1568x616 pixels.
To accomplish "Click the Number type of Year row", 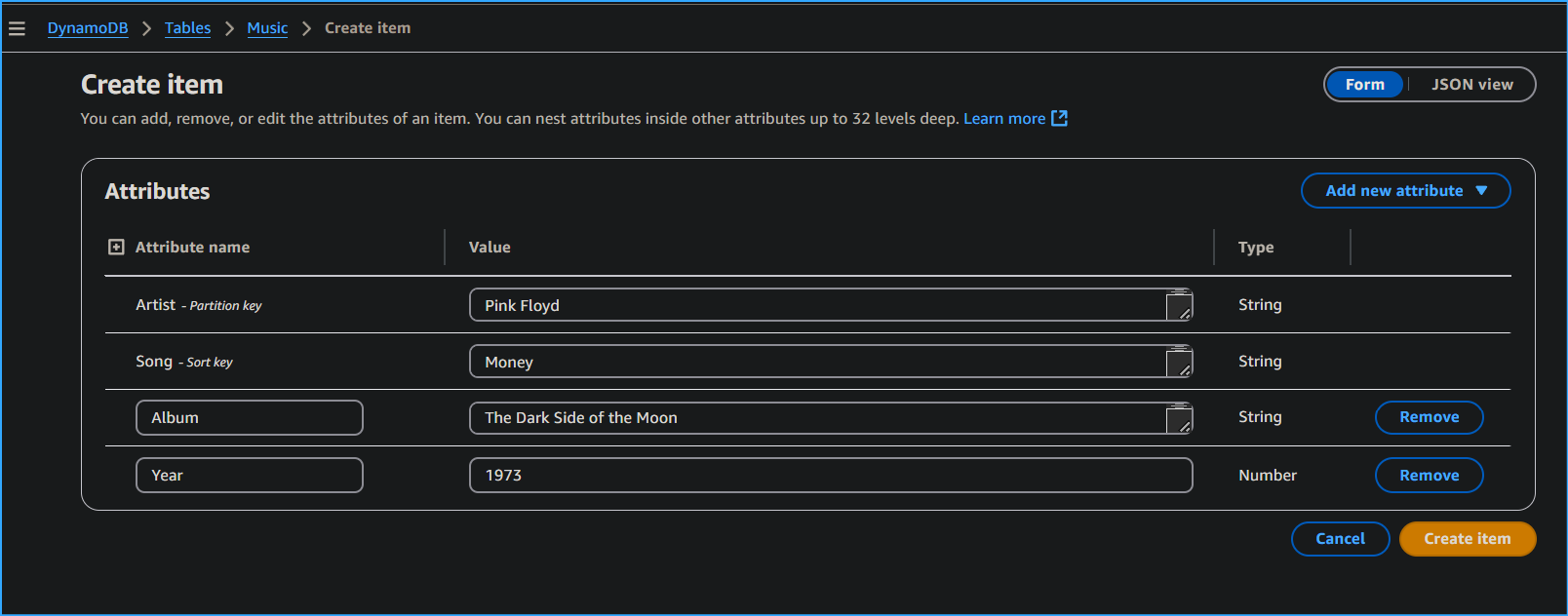I will tap(1268, 476).
